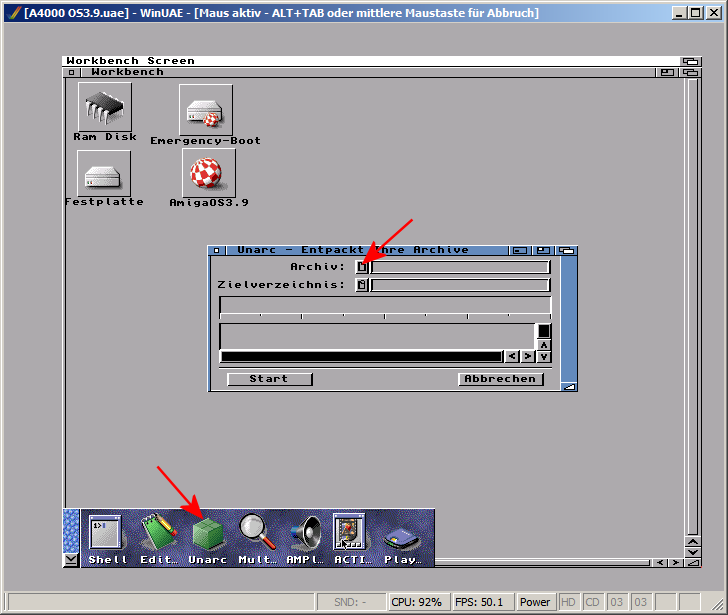The image size is (728, 615).
Task: Minimize the WinUAE window
Action: (680, 13)
